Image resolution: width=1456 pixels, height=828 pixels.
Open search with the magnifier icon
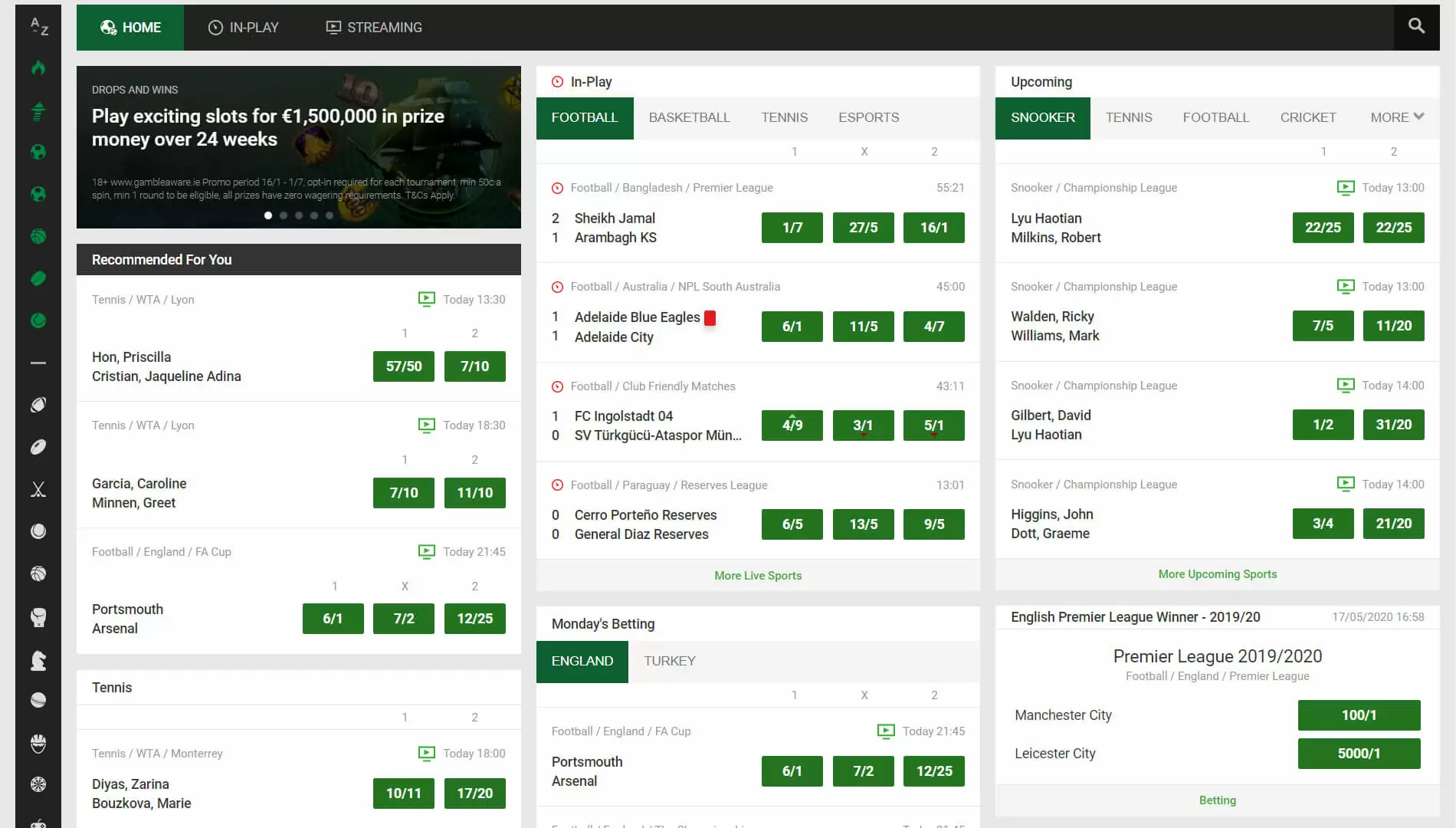[x=1416, y=27]
